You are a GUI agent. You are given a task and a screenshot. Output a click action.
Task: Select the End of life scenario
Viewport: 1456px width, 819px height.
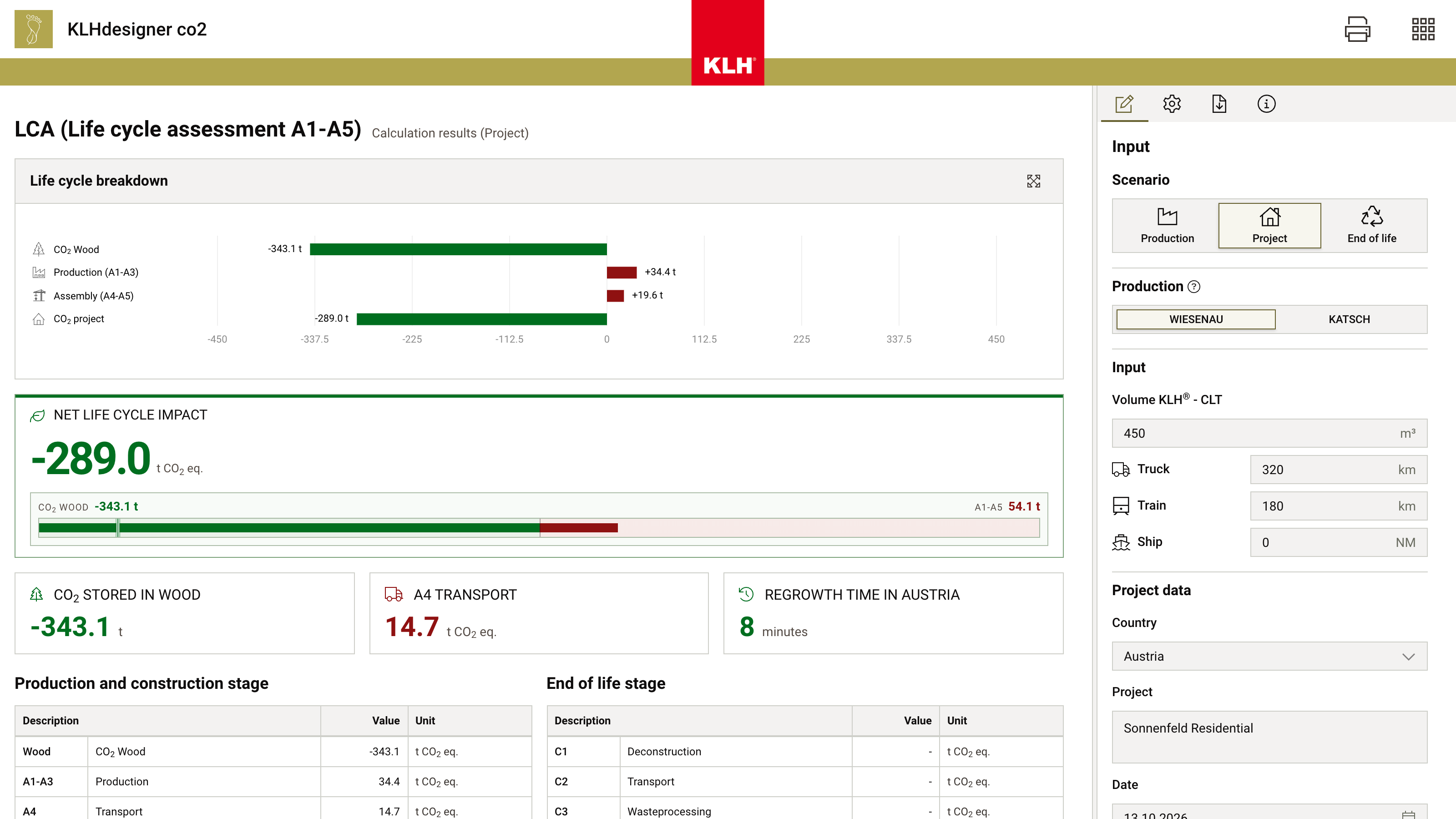[x=1372, y=226]
